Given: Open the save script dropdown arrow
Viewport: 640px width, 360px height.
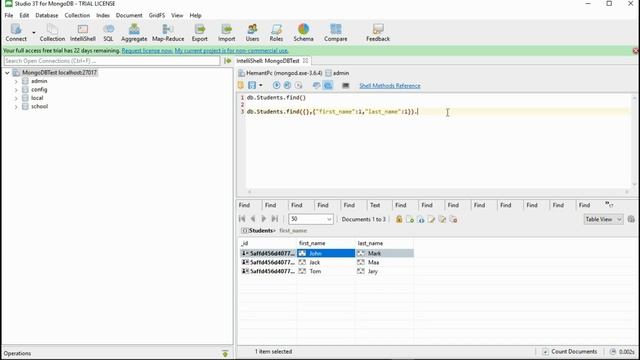Looking at the screenshot, I should (x=261, y=85).
